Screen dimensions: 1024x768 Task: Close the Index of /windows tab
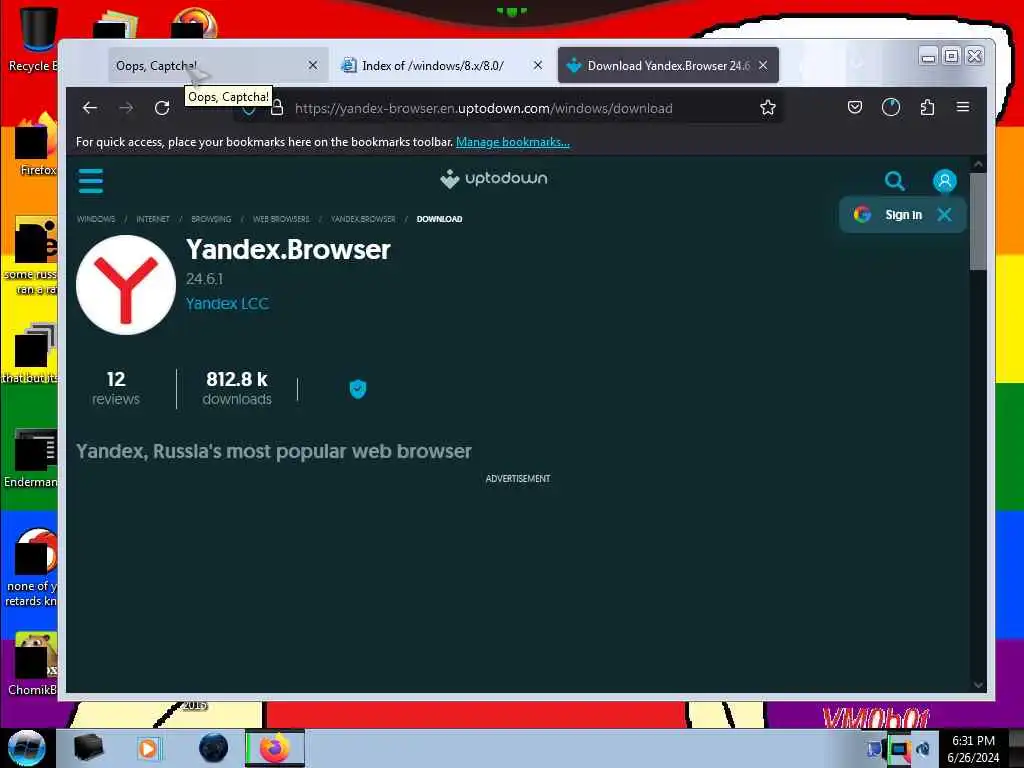pos(537,65)
